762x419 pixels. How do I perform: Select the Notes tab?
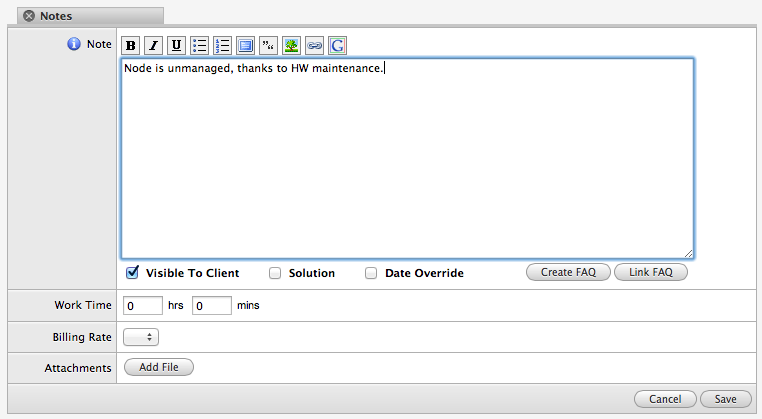click(90, 16)
